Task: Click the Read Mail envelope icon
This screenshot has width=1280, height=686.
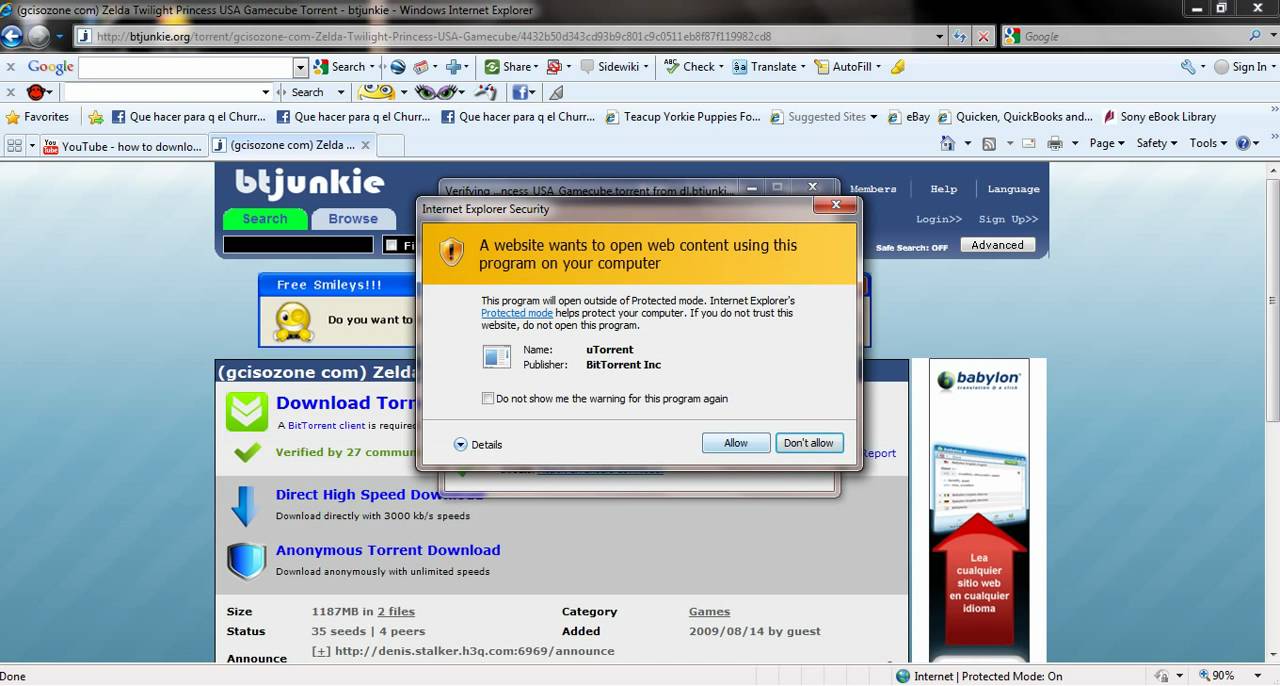Action: [1028, 144]
